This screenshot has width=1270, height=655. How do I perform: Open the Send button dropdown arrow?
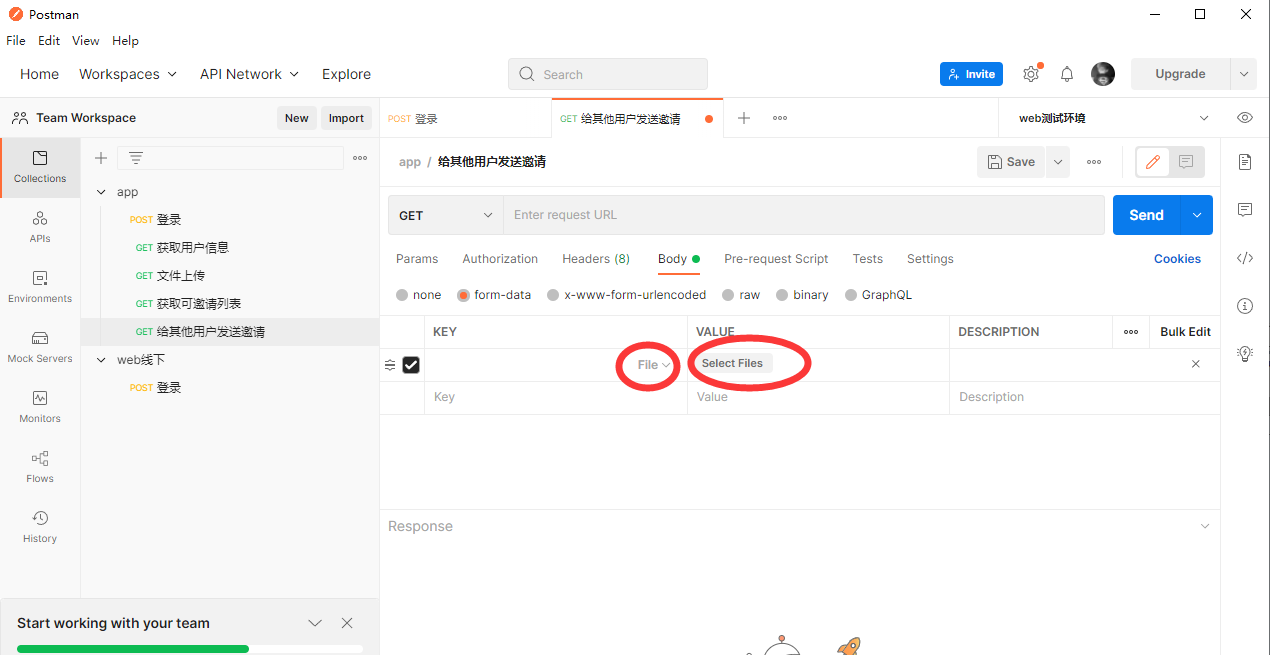click(x=1197, y=215)
